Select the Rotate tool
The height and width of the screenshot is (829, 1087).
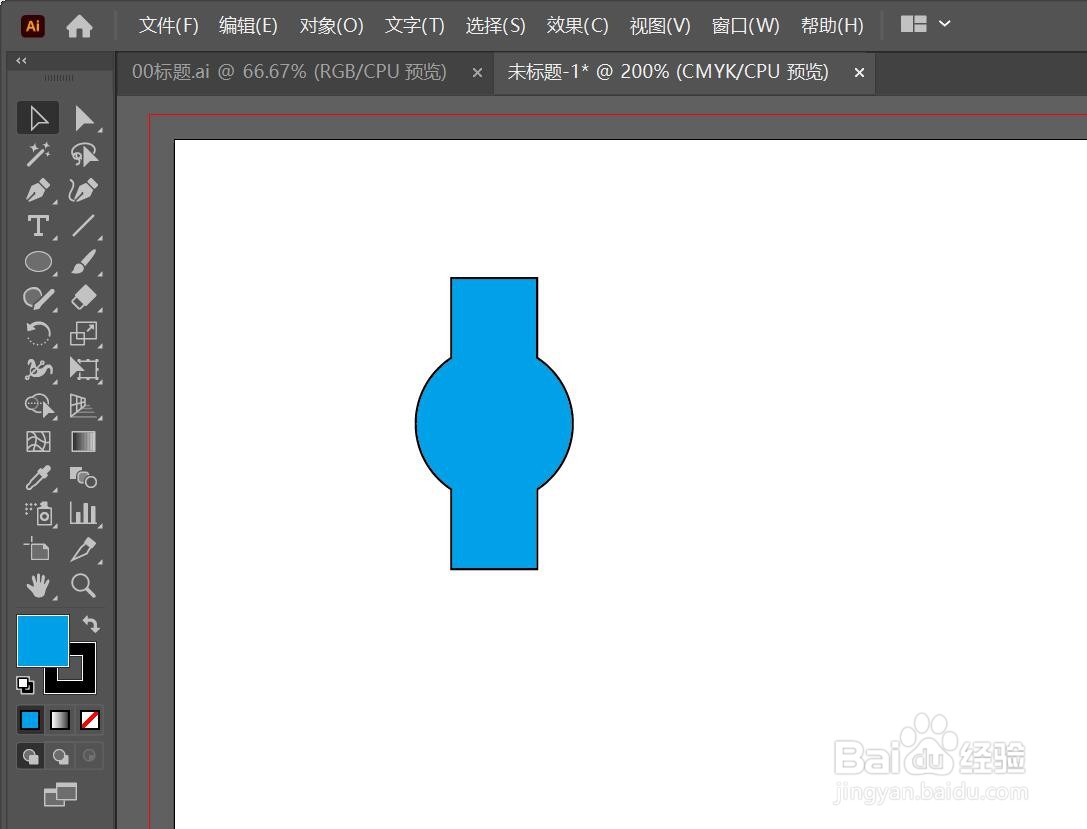(38, 334)
